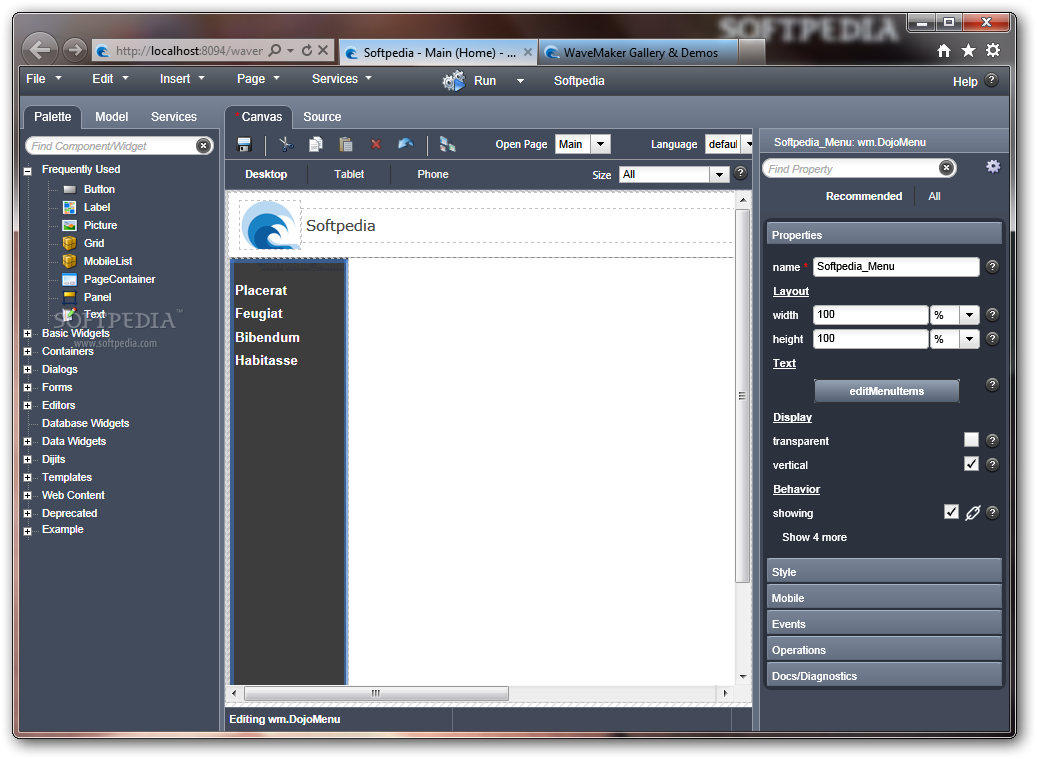This screenshot has height=759, width=1037.
Task: Switch to the Source tab
Action: pos(322,116)
